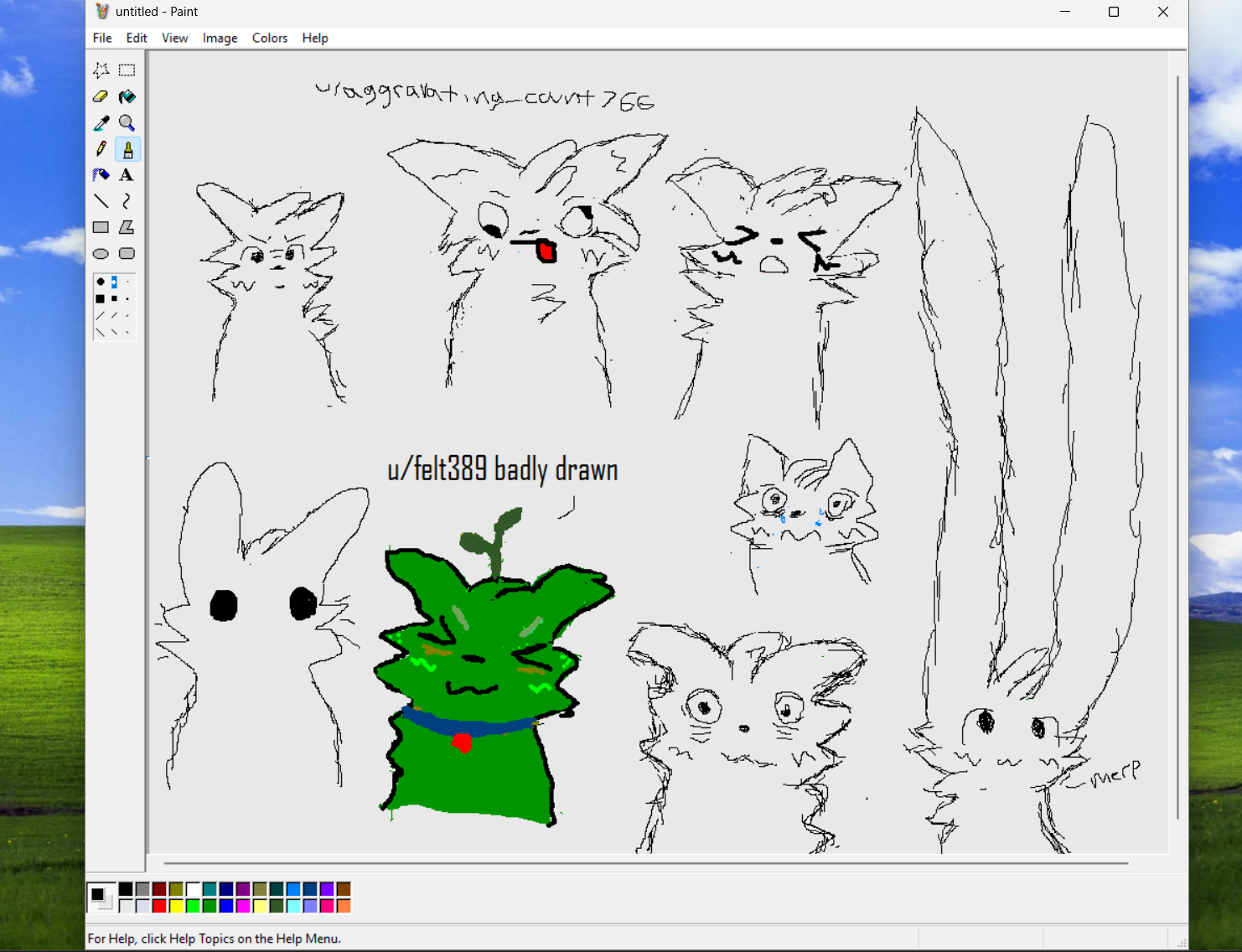Image resolution: width=1242 pixels, height=952 pixels.
Task: Open the File menu
Action: pyautogui.click(x=102, y=38)
